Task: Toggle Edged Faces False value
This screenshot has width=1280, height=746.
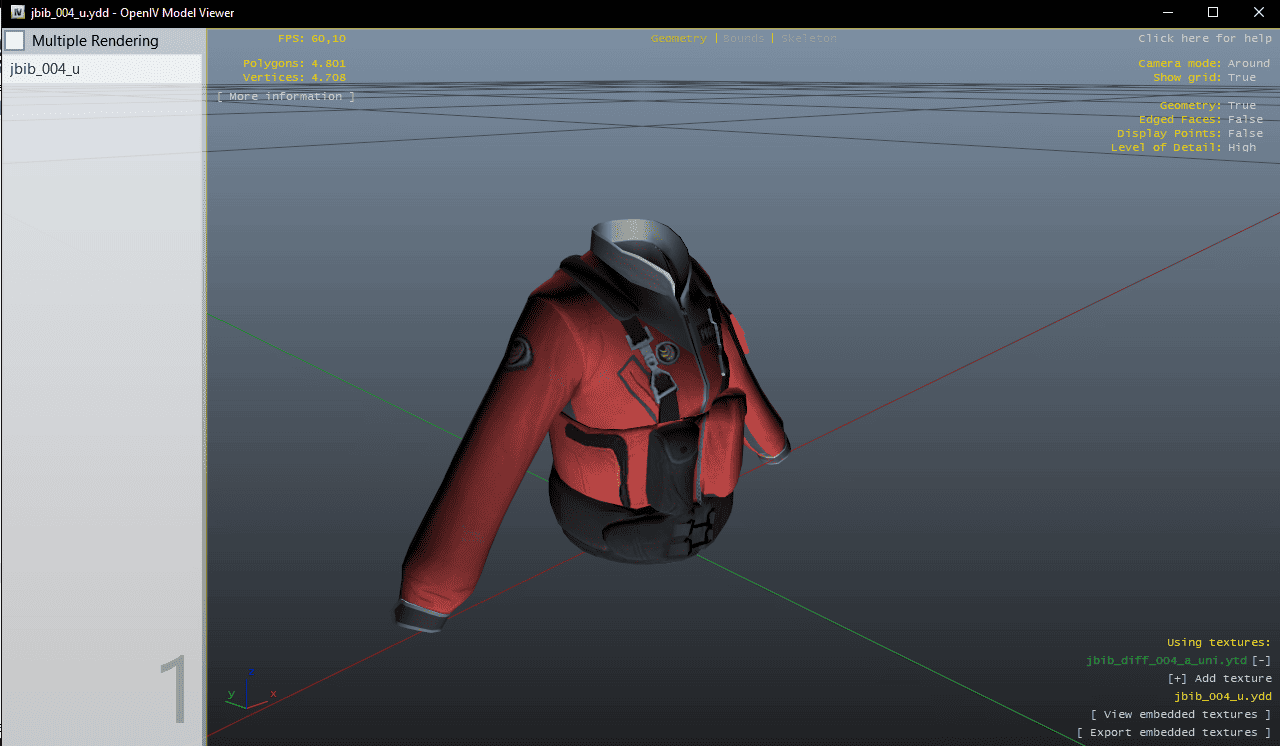Action: click(x=1245, y=119)
